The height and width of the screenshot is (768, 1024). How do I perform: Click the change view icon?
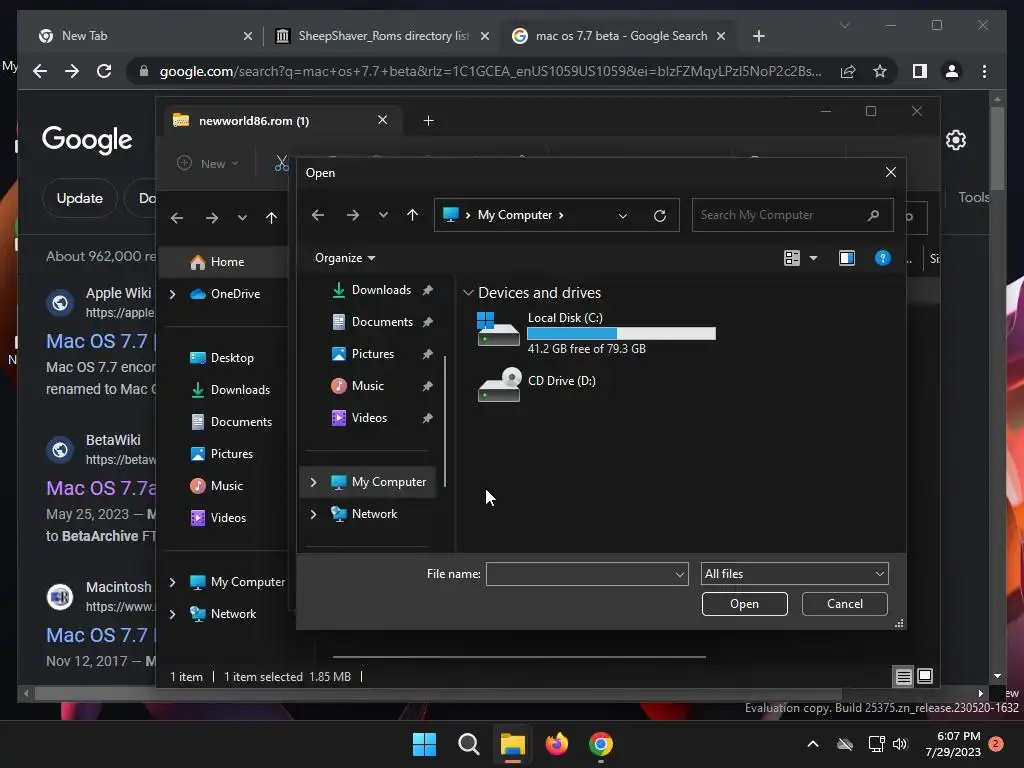click(x=792, y=258)
